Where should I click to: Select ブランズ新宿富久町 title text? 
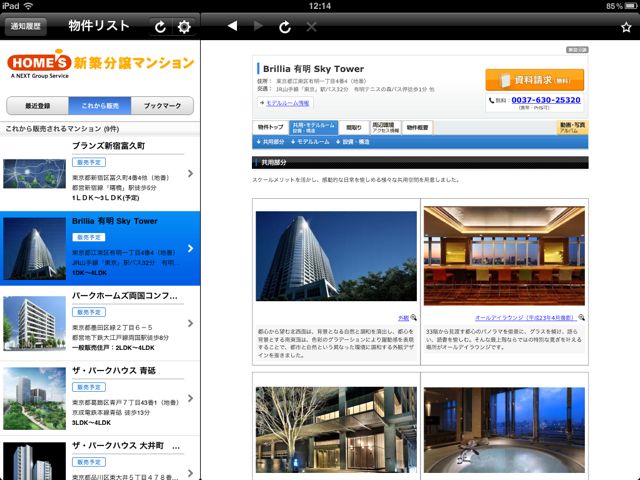(109, 146)
